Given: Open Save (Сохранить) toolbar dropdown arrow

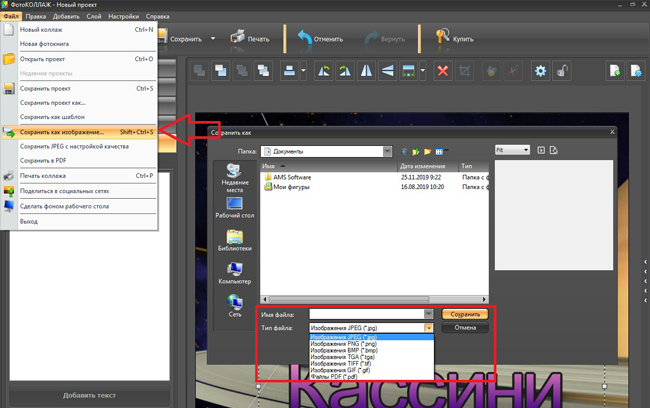Looking at the screenshot, I should (213, 39).
